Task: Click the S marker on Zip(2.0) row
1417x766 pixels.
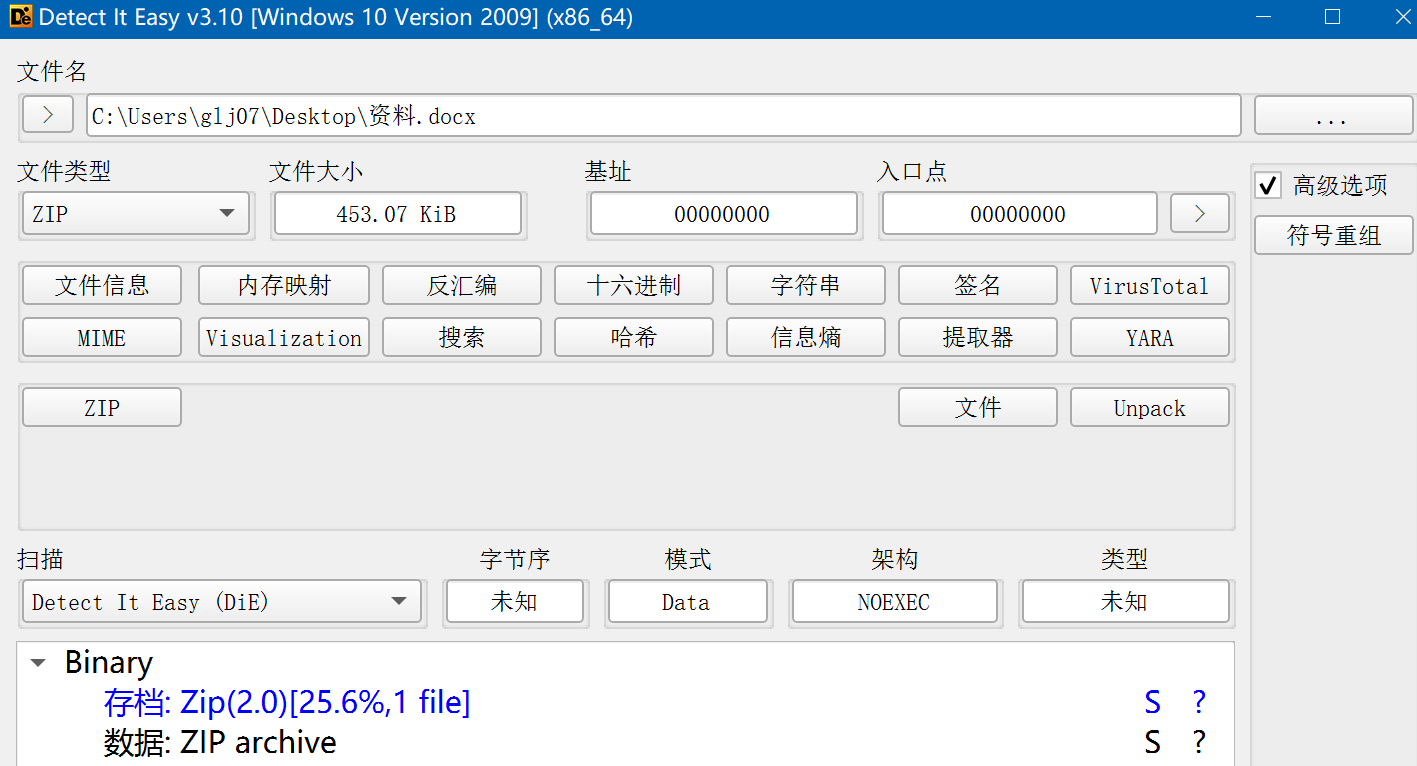Action: 1153,703
